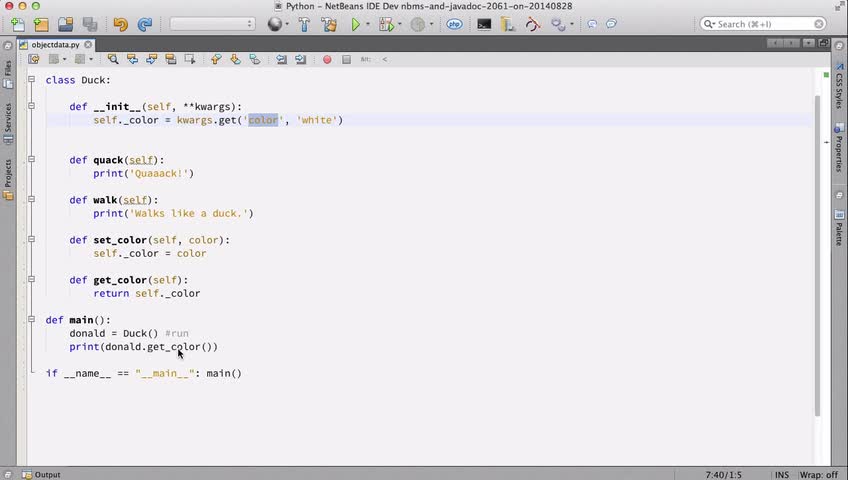
Task: Click the yellow folder browser icon
Action: coord(508,24)
